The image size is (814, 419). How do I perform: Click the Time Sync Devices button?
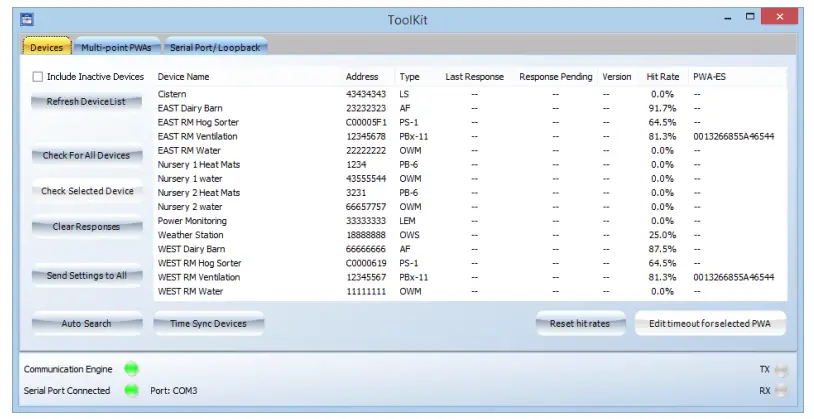pos(208,324)
